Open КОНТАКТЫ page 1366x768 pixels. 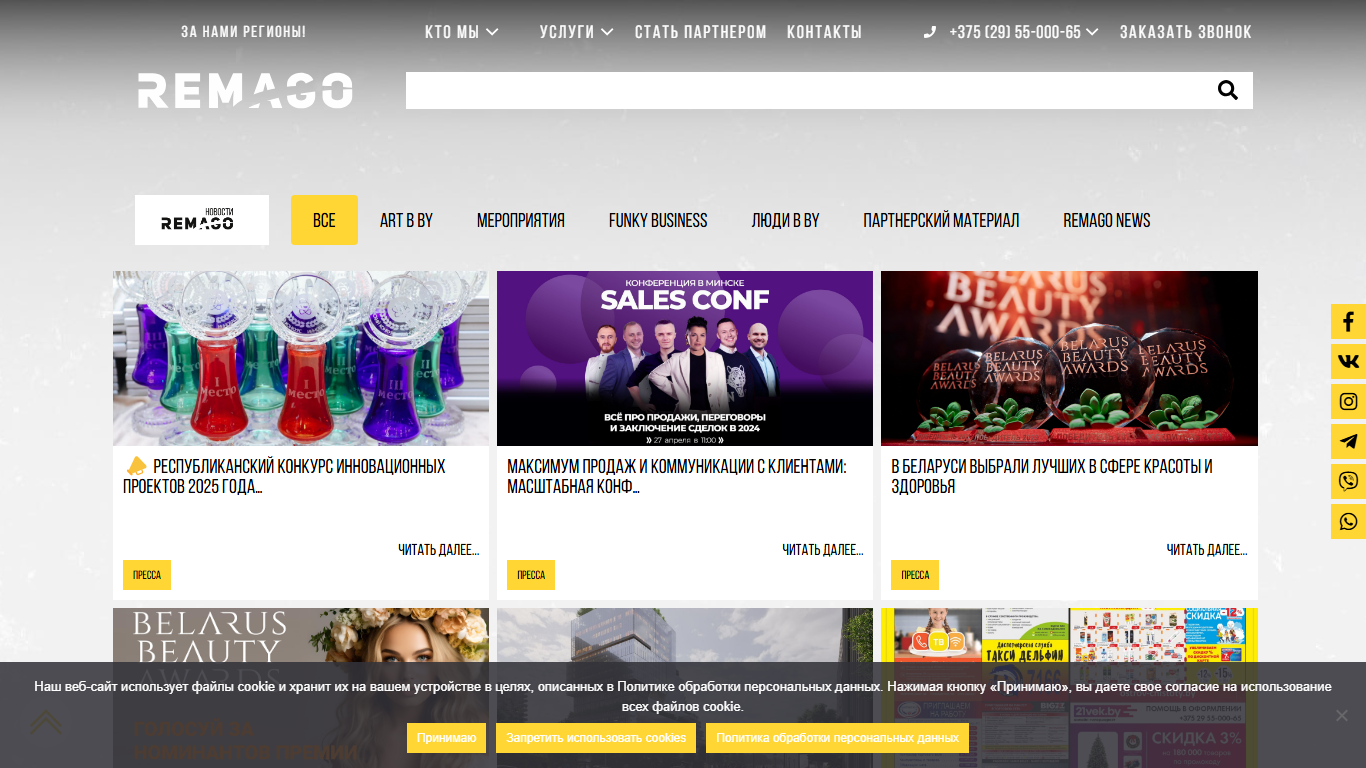824,32
